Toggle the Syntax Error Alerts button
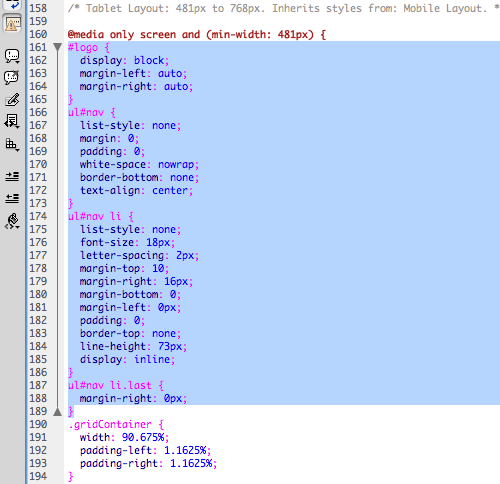The height and width of the screenshot is (484, 500). (12, 24)
